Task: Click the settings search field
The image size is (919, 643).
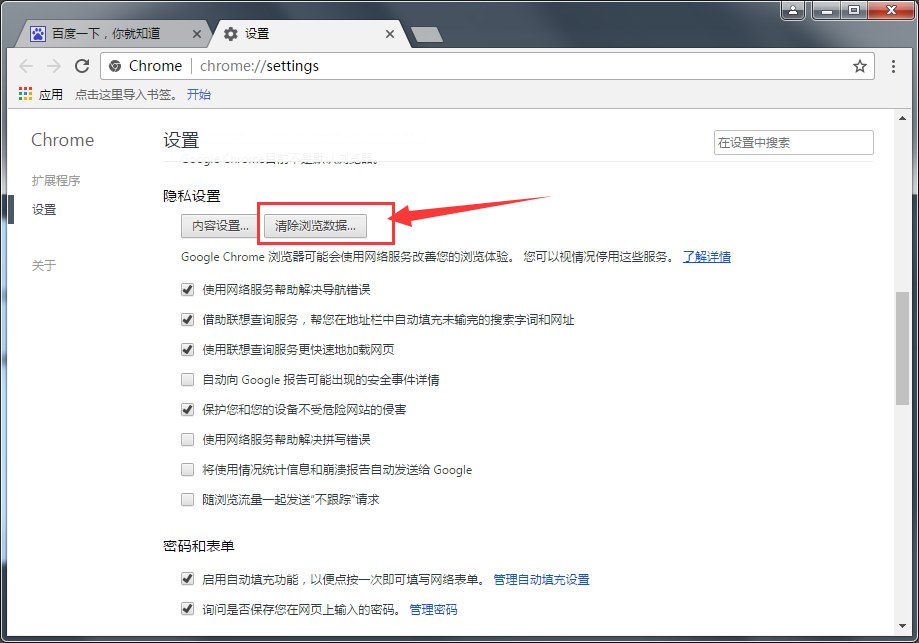Action: click(x=793, y=143)
